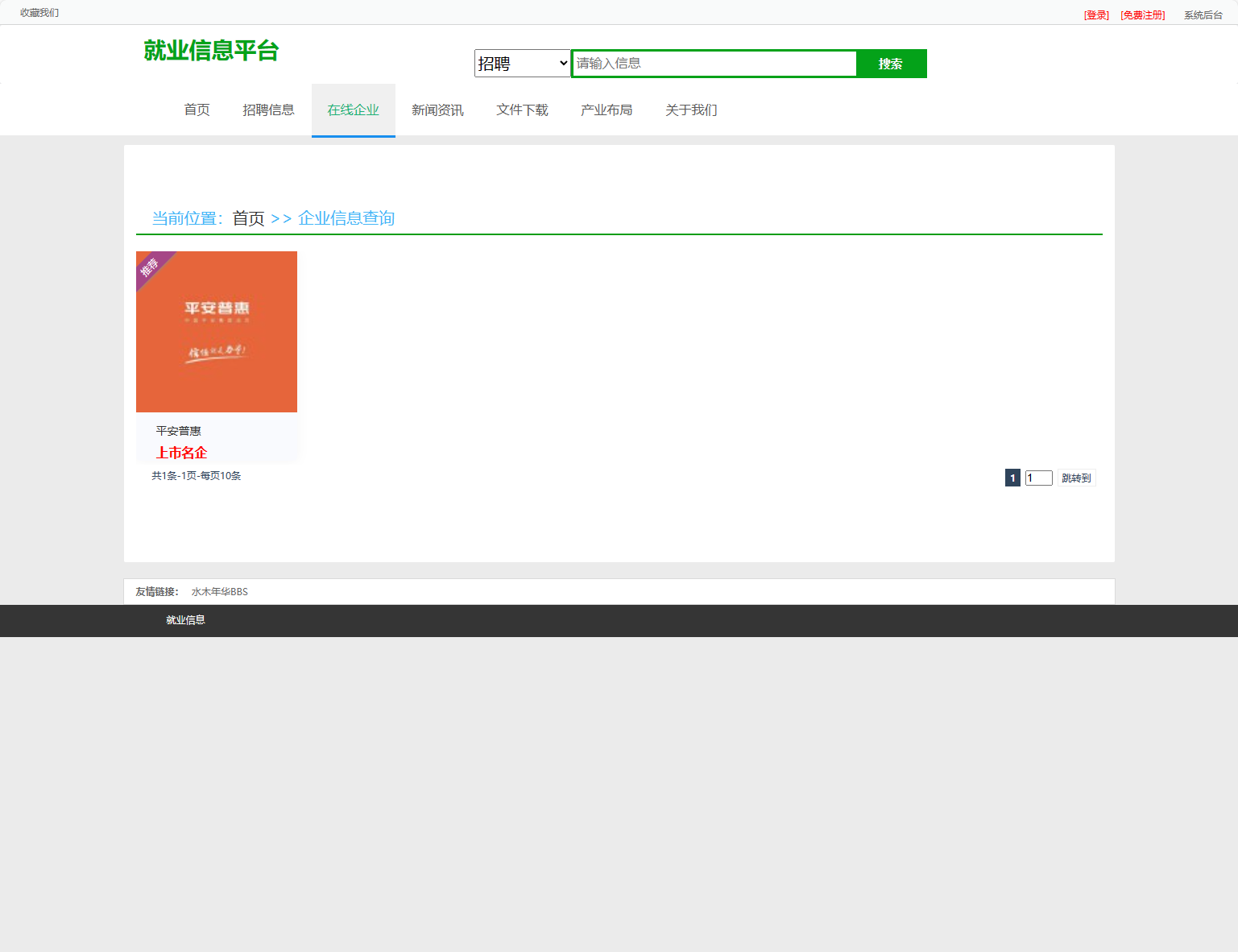
Task: Open the 产业布局 tab
Action: click(607, 110)
